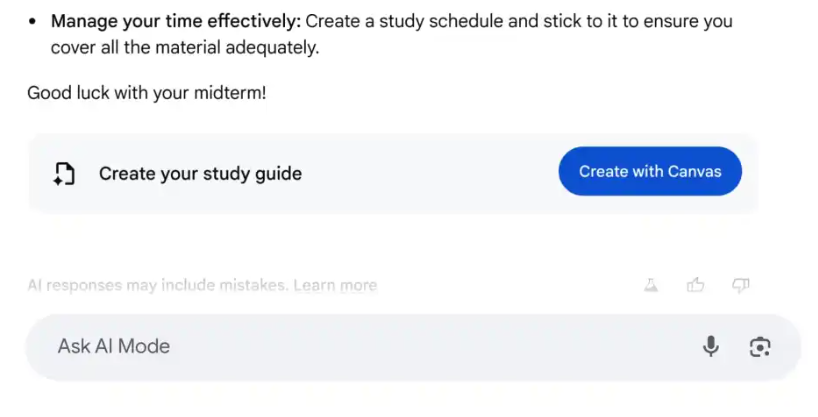Open Google Lens camera search icon

tap(760, 346)
